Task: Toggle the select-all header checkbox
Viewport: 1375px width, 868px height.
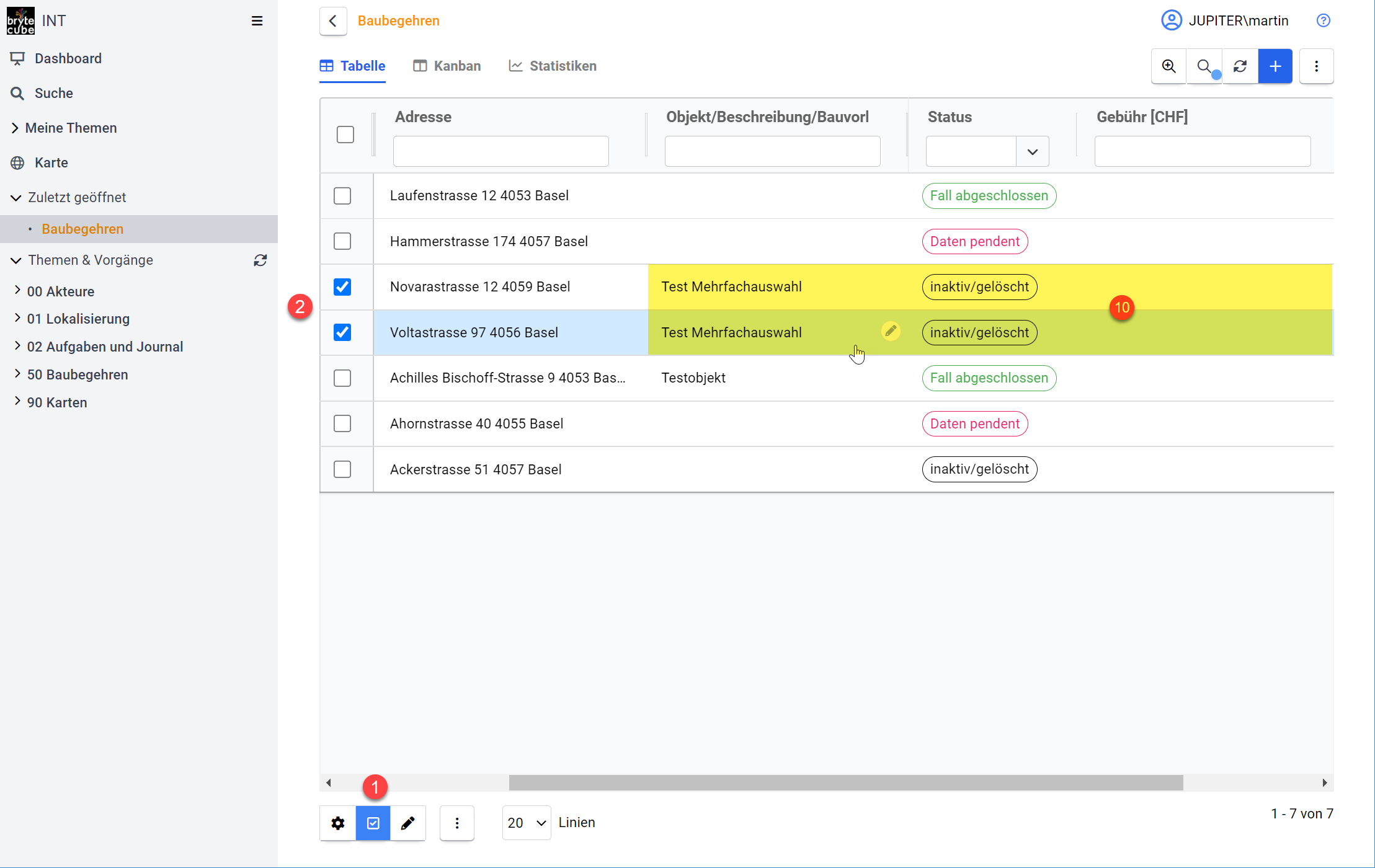Action: pos(345,135)
